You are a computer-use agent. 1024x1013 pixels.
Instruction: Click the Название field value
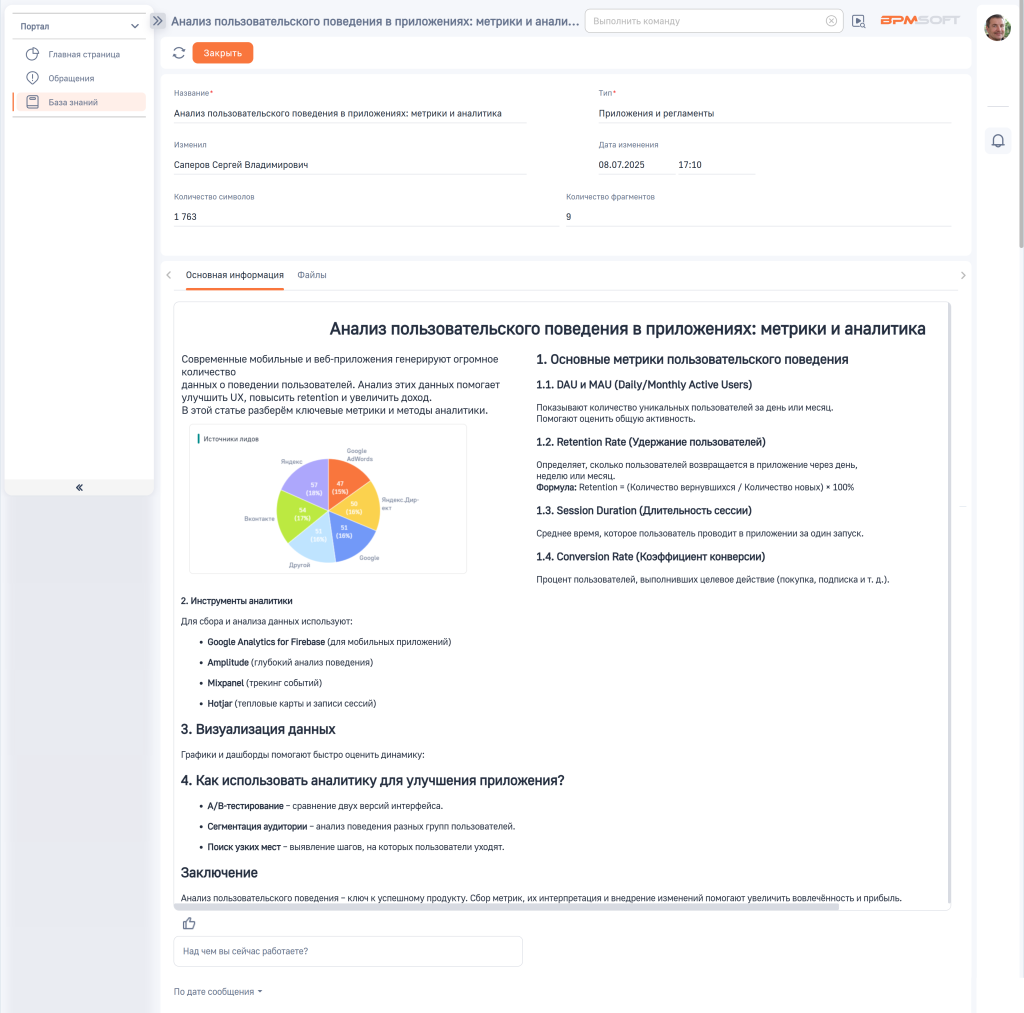(350, 114)
